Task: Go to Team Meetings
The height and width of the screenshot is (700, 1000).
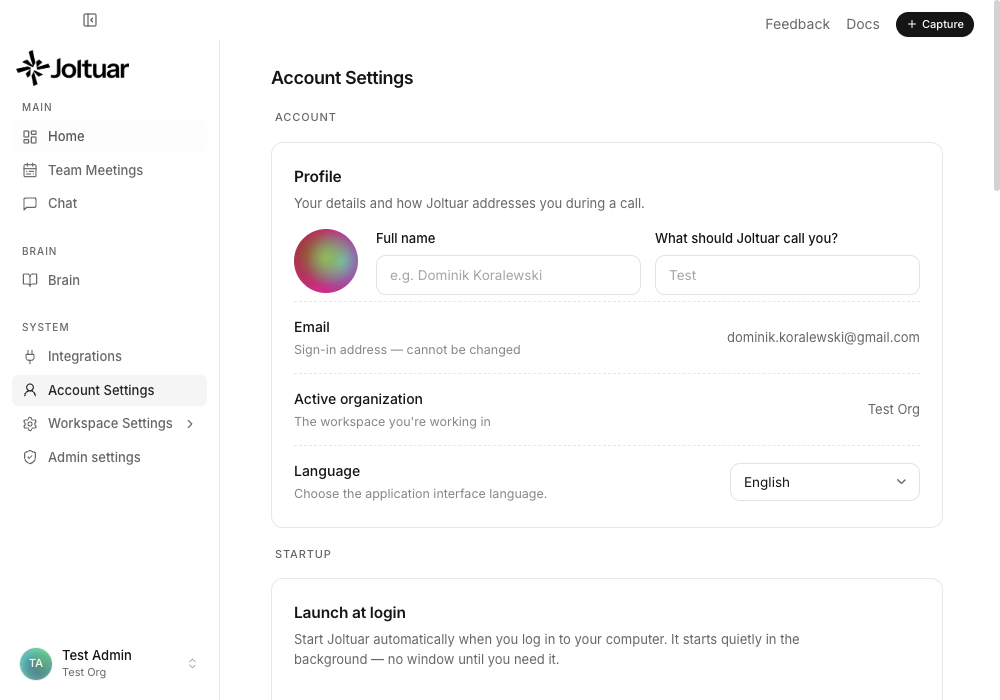Action: (110, 170)
